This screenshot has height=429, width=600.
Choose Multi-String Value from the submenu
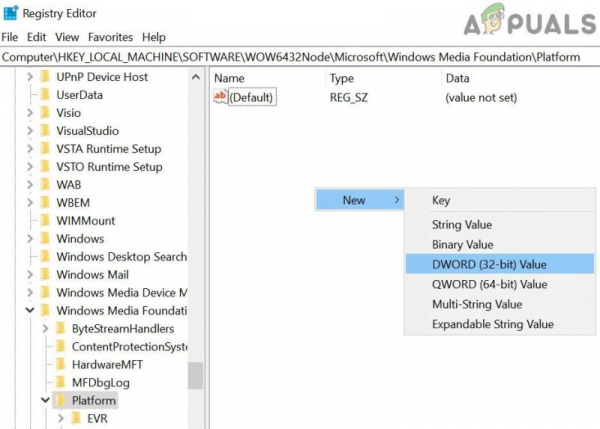pyautogui.click(x=500, y=304)
